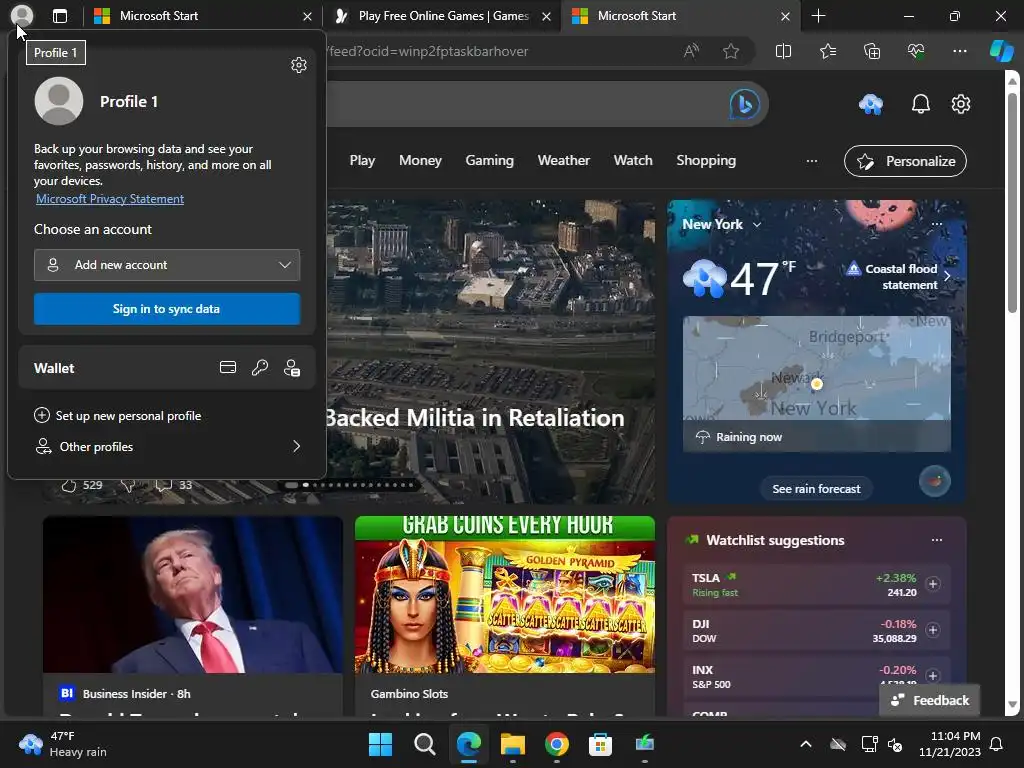Open Coastal flood statement alert arrow
The width and height of the screenshot is (1024, 768).
[x=947, y=276]
